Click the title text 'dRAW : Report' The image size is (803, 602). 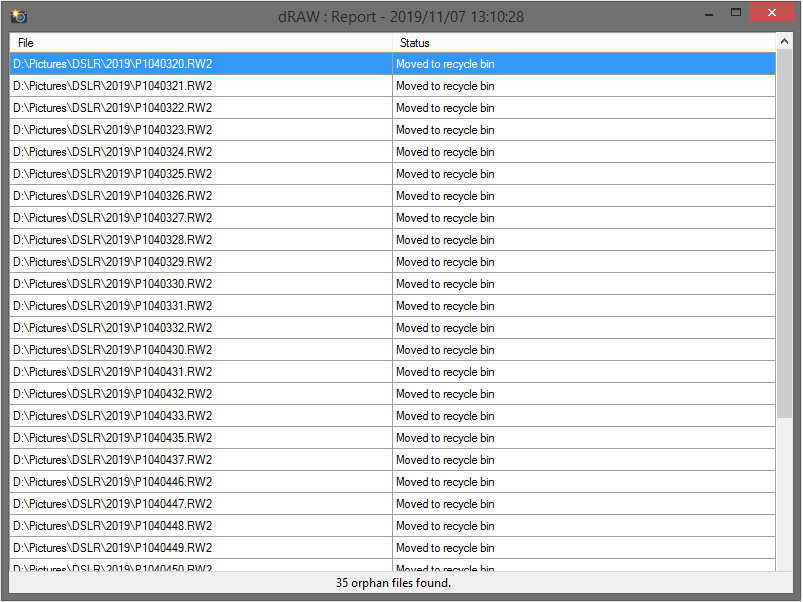click(x=327, y=17)
